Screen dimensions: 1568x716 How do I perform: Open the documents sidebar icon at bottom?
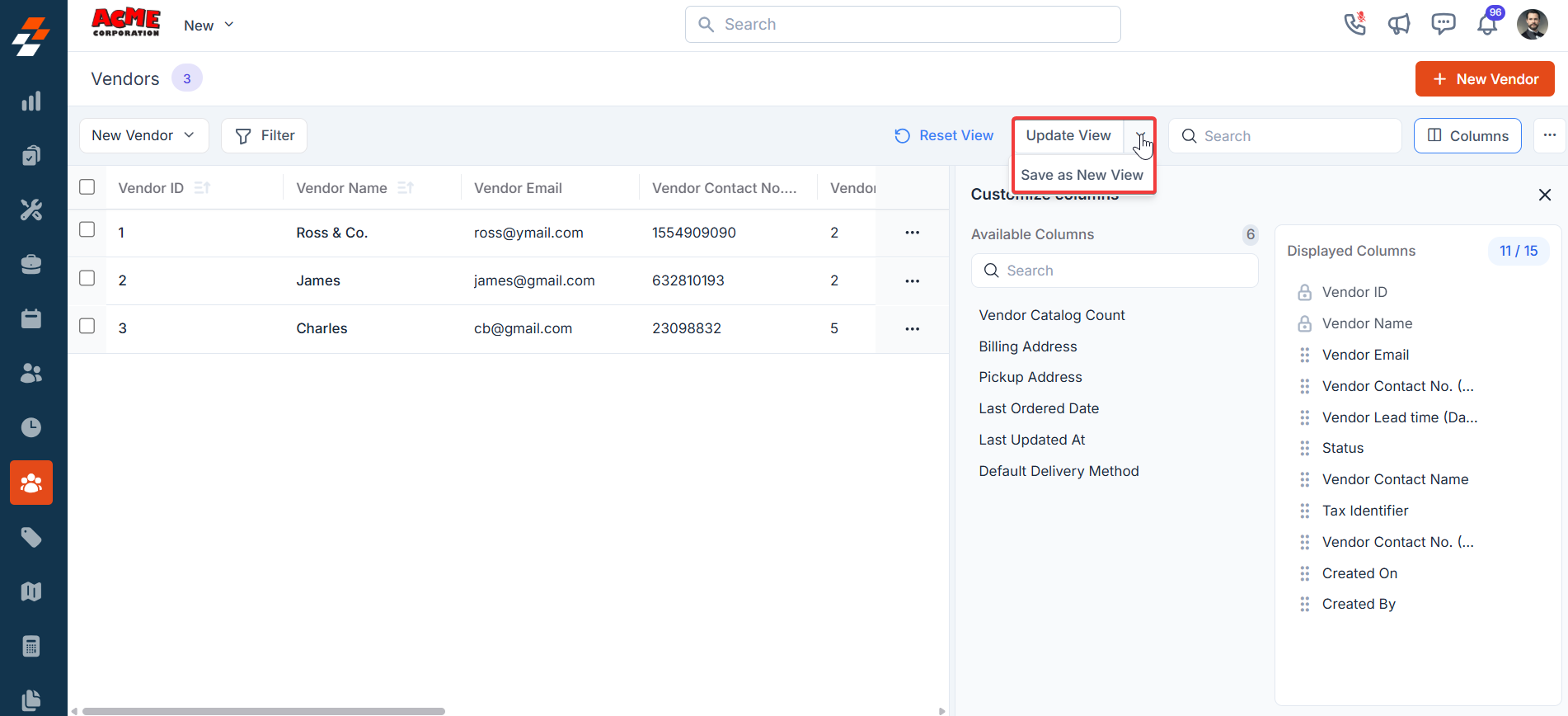(x=31, y=700)
